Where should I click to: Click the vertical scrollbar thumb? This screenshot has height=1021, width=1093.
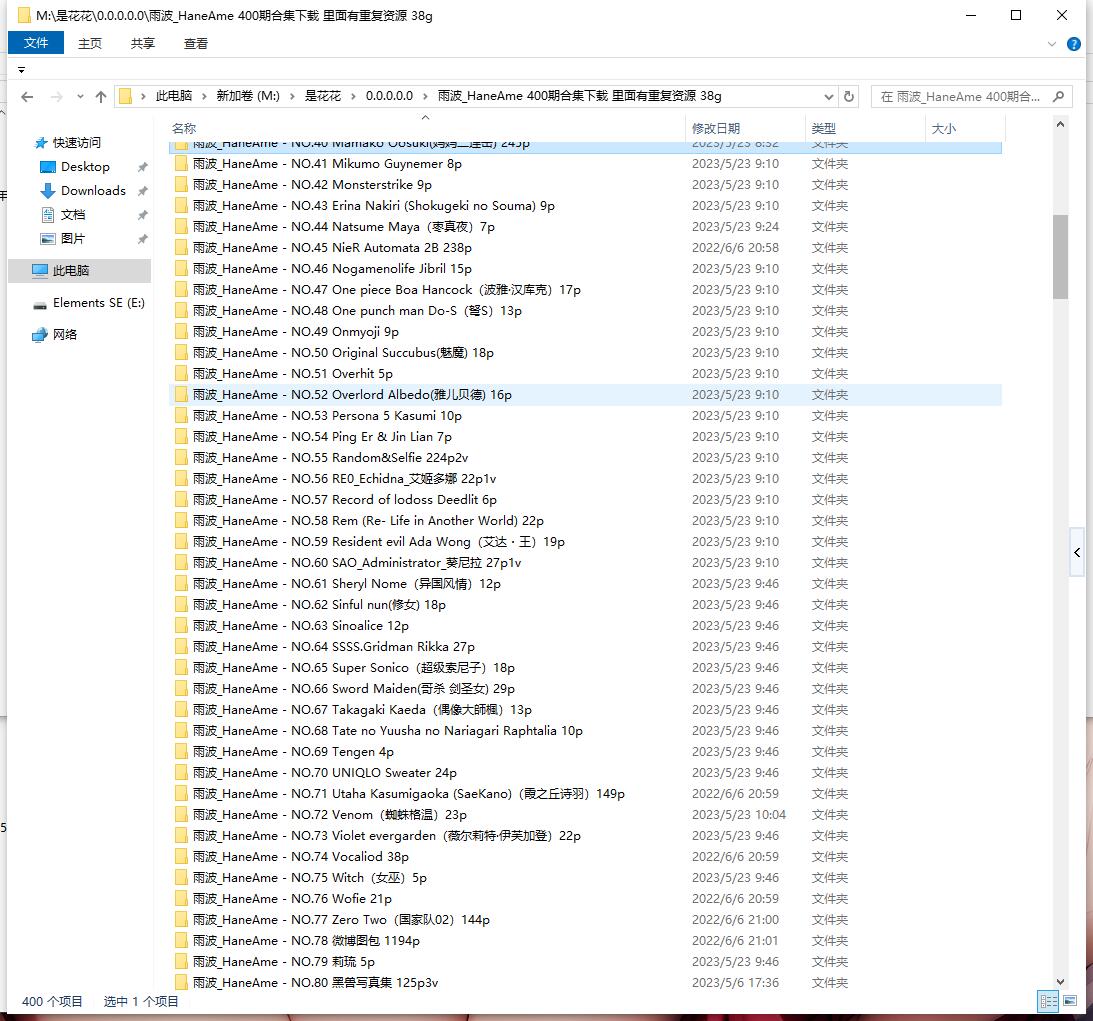pos(1060,256)
